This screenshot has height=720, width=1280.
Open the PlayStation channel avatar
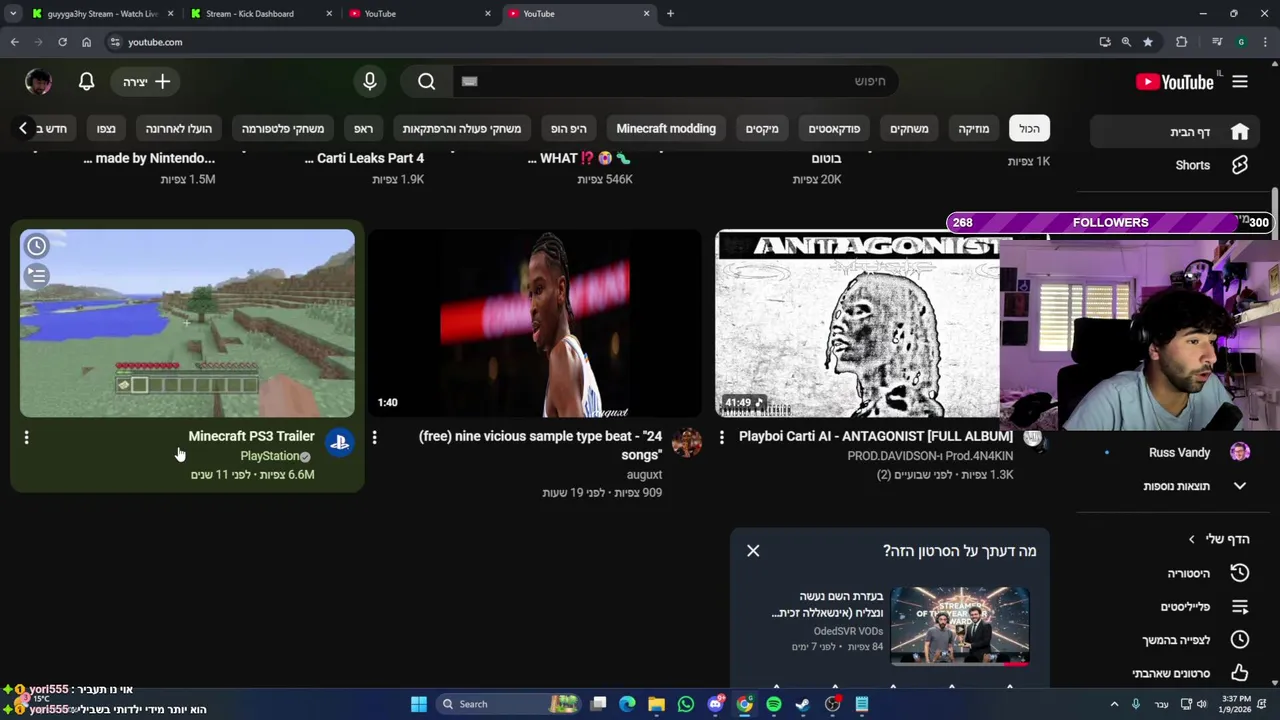pos(340,442)
